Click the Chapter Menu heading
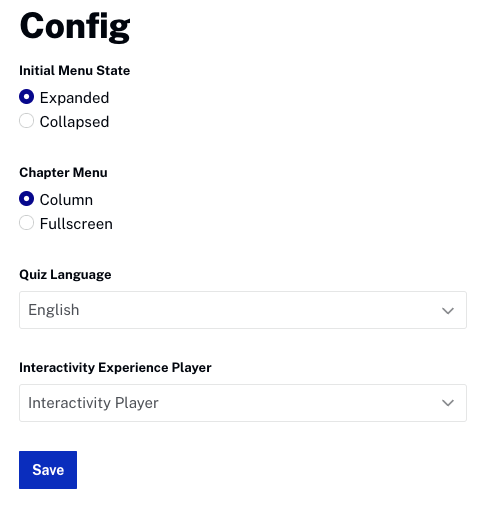The image size is (503, 506). (63, 173)
